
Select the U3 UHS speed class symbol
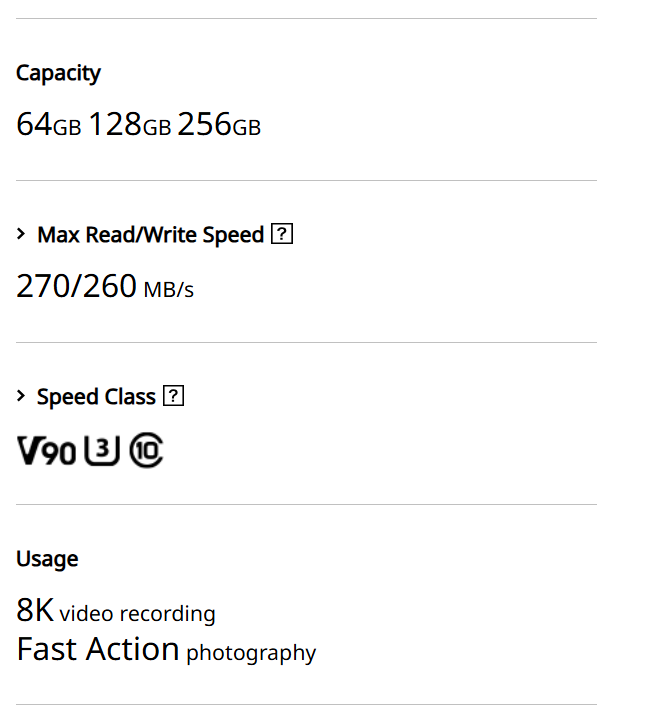click(102, 452)
